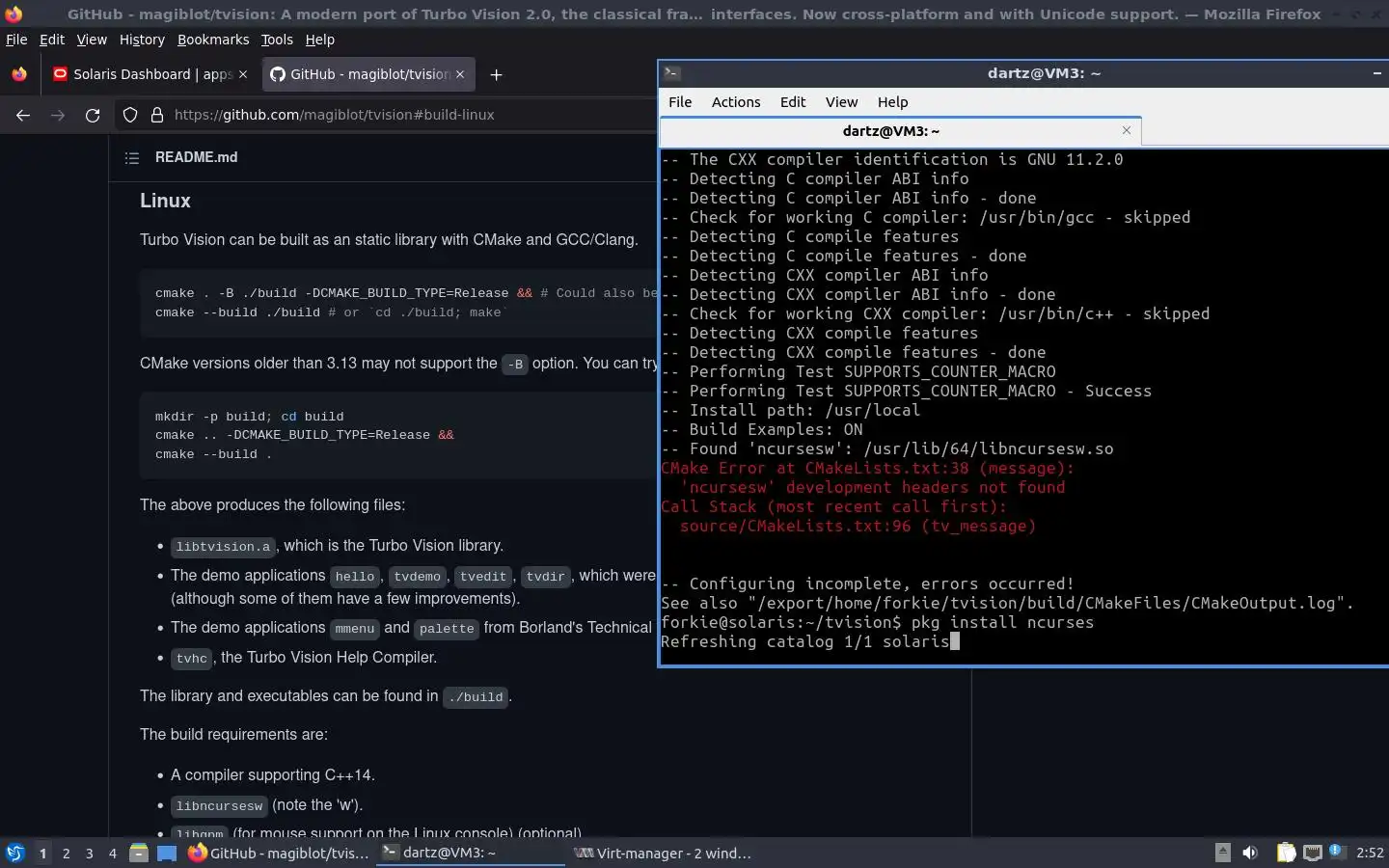The image size is (1389, 868).
Task: Open the Firefox Edit menu
Action: pyautogui.click(x=51, y=40)
